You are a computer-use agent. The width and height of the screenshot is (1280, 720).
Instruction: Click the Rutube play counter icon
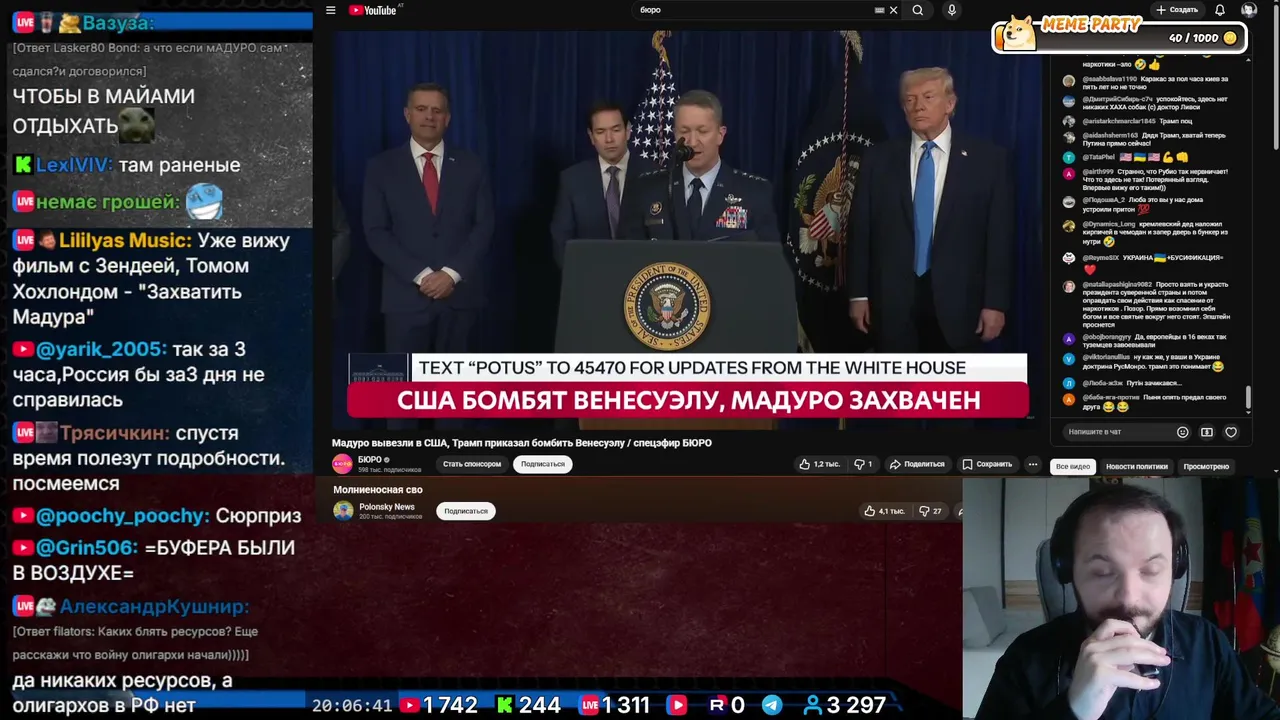[x=677, y=705]
